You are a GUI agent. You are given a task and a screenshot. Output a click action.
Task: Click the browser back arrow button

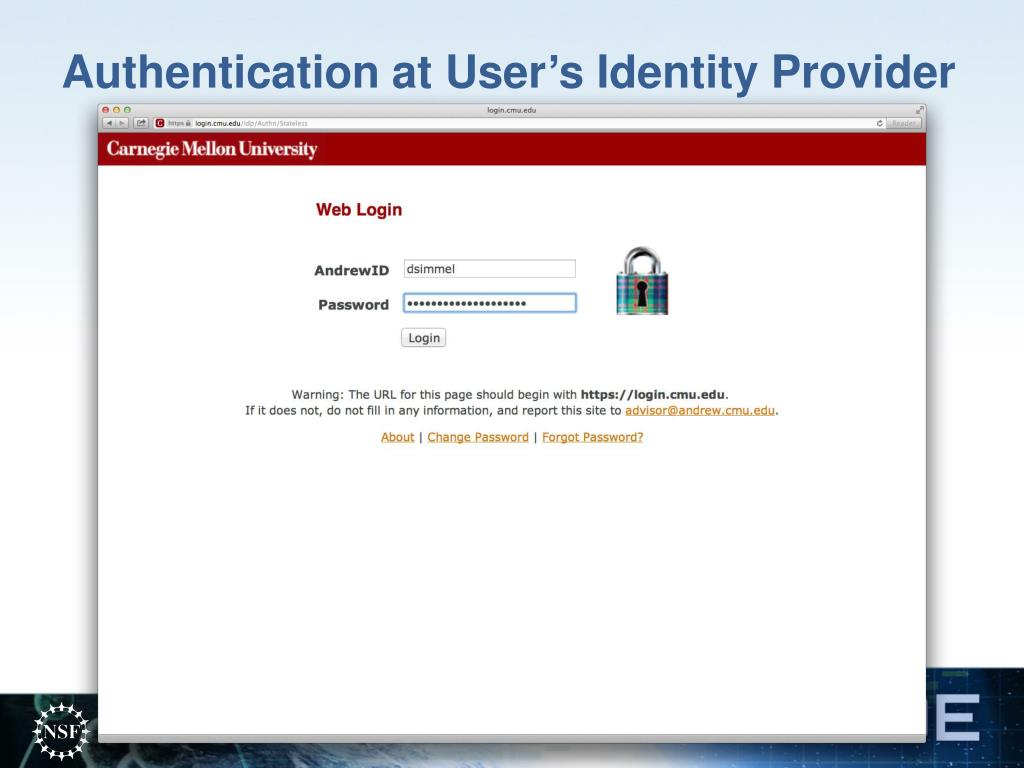click(109, 123)
